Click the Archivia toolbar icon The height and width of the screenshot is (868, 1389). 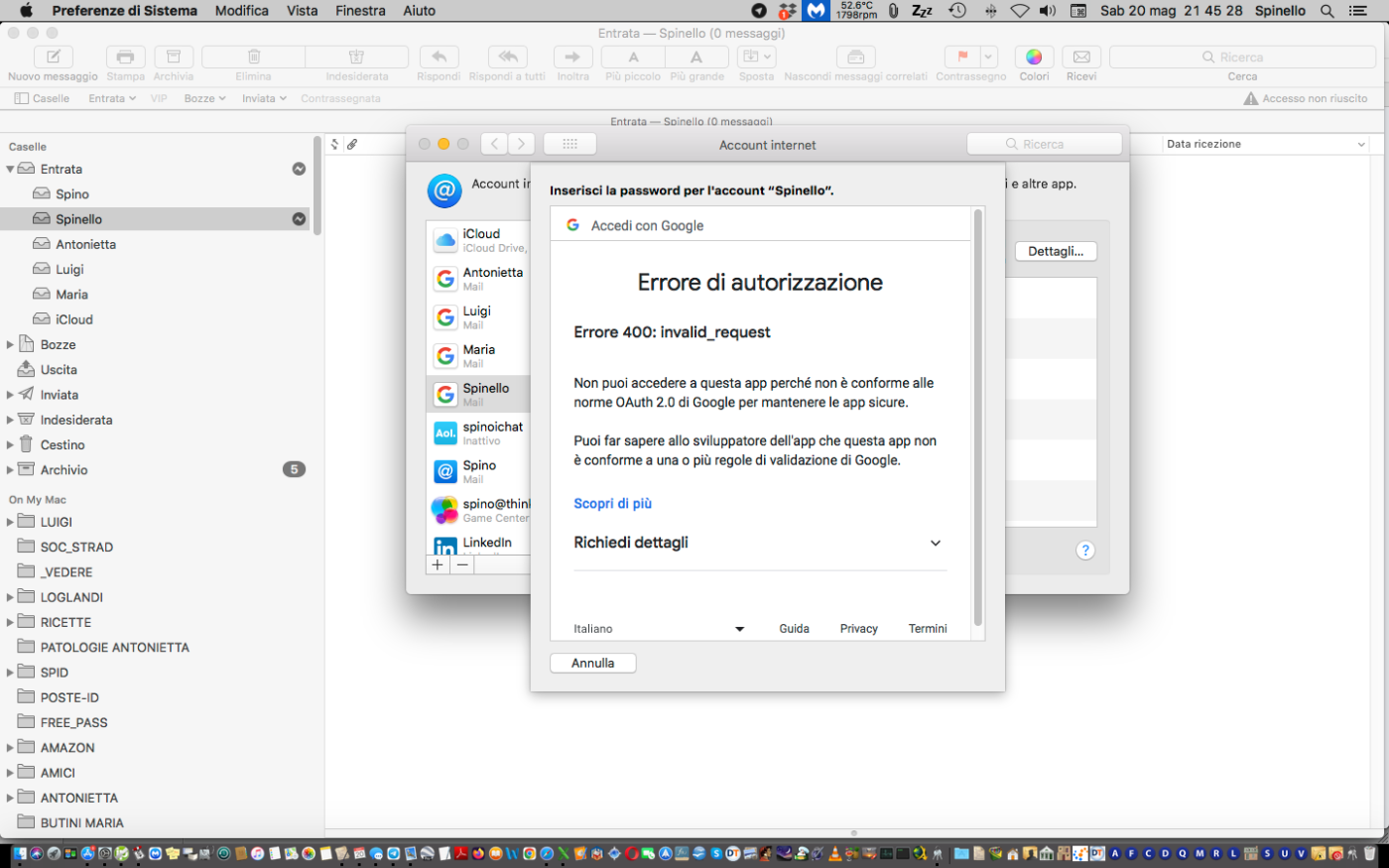(x=174, y=57)
